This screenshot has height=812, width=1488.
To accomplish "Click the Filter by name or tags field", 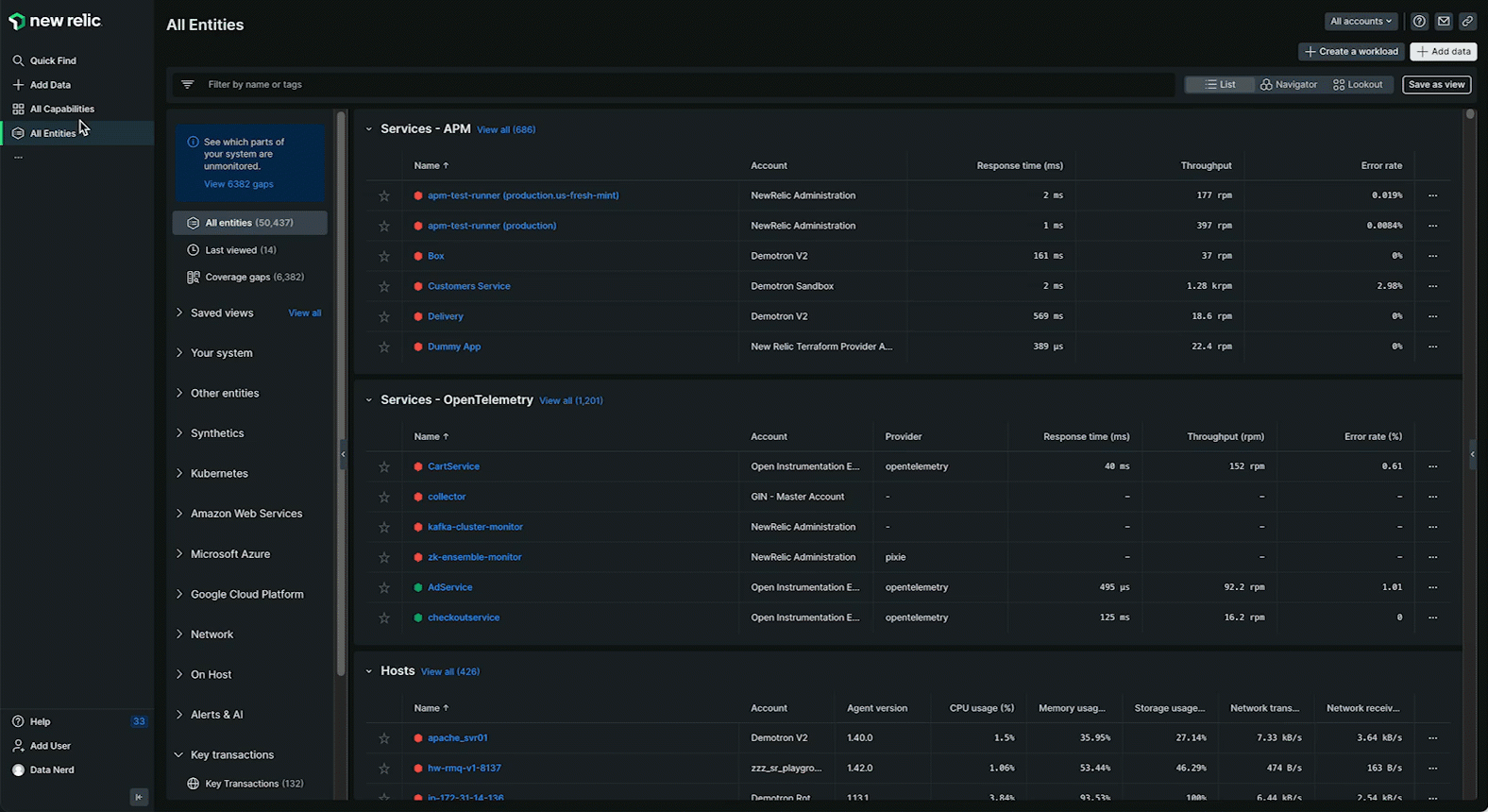I will point(661,84).
